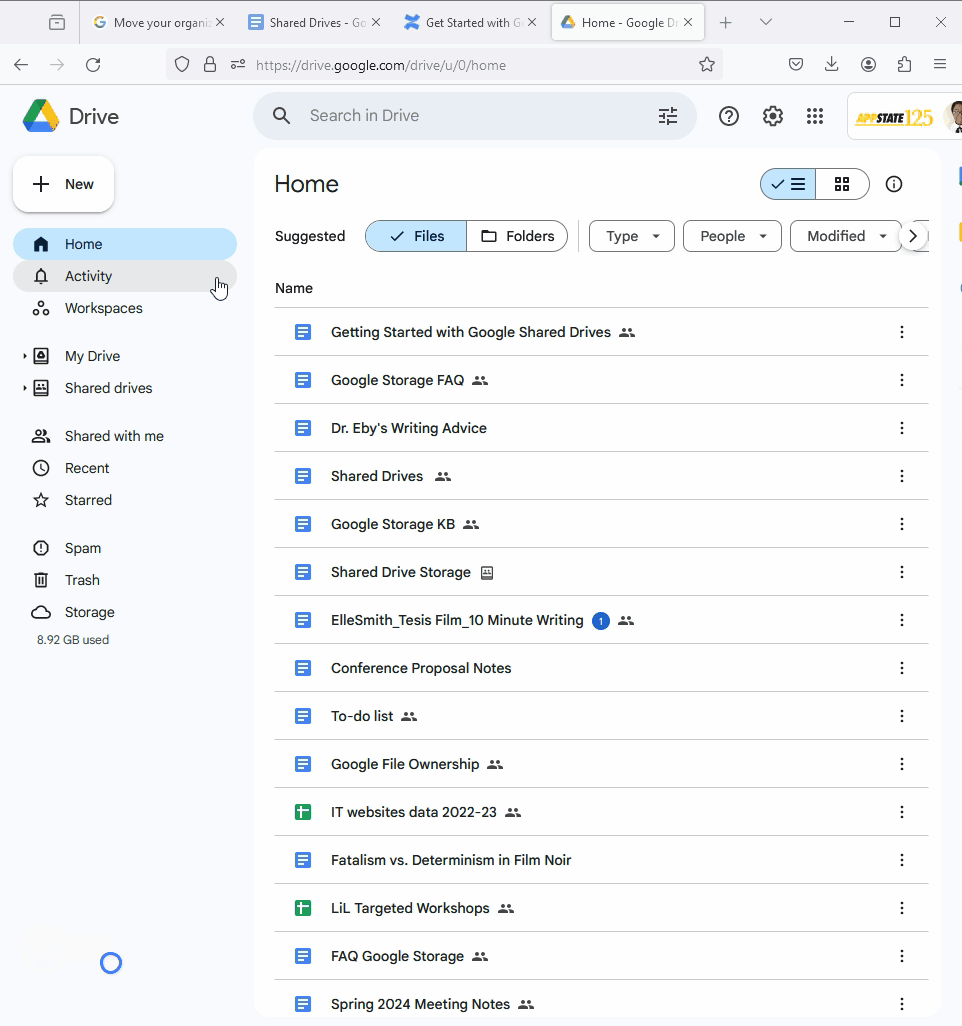Open Firefox extensions puzzle icon
Viewport: 962px width, 1026px height.
pos(904,64)
